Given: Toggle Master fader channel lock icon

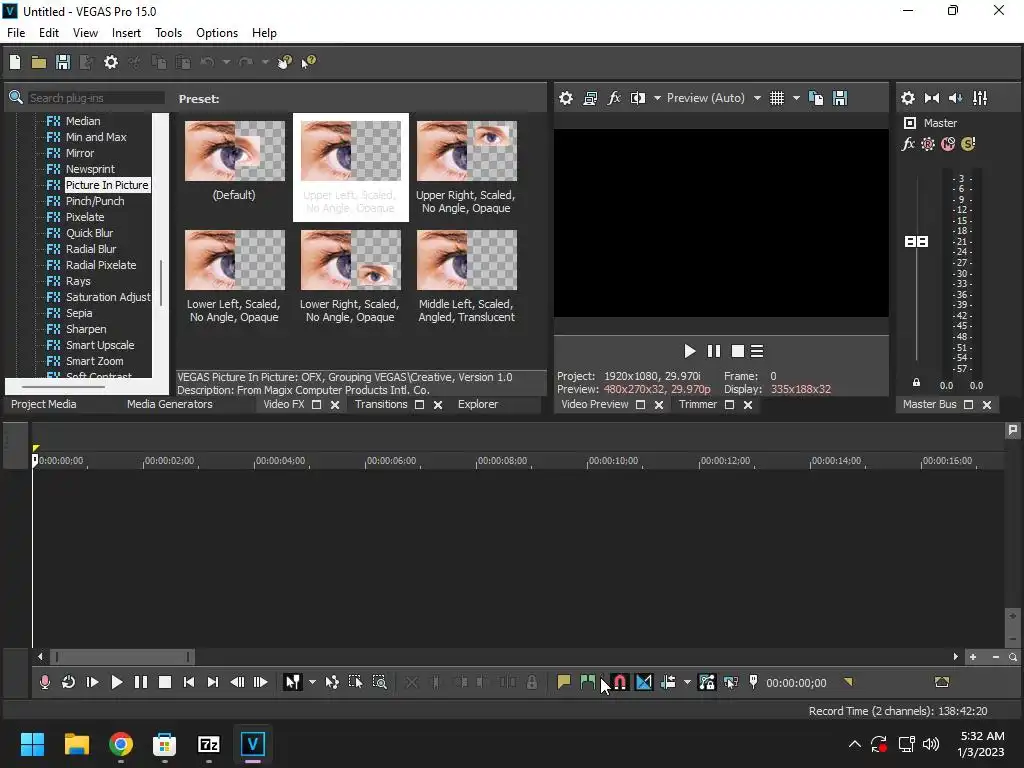Looking at the screenshot, I should click(916, 383).
